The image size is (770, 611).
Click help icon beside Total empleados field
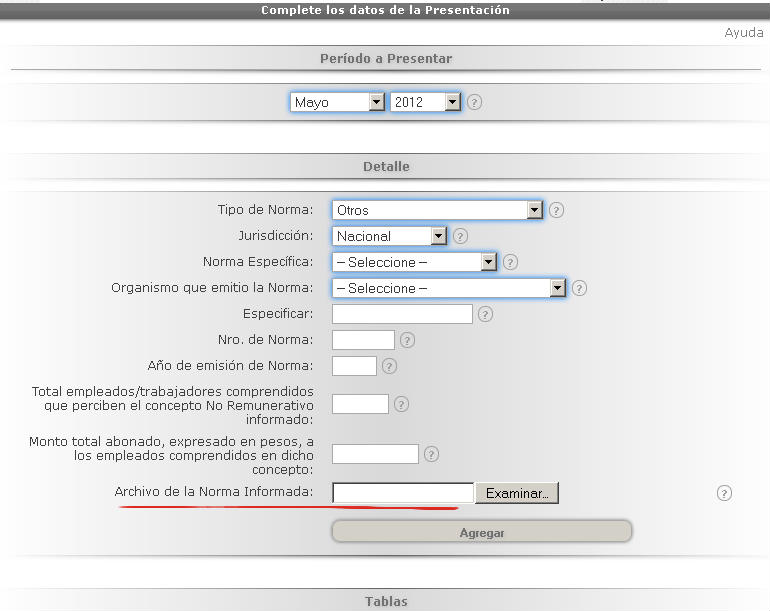[x=401, y=404]
